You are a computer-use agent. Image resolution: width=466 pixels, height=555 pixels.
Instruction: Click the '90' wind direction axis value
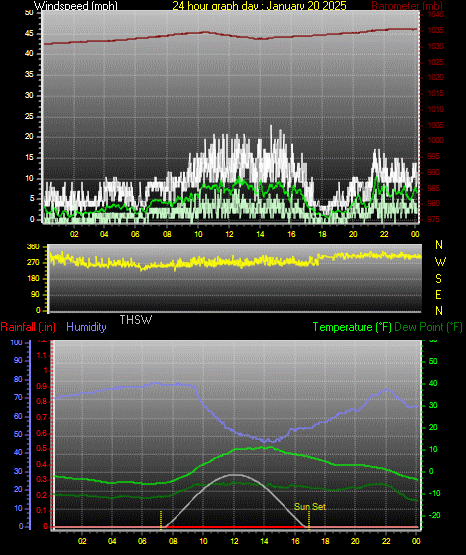click(x=35, y=294)
